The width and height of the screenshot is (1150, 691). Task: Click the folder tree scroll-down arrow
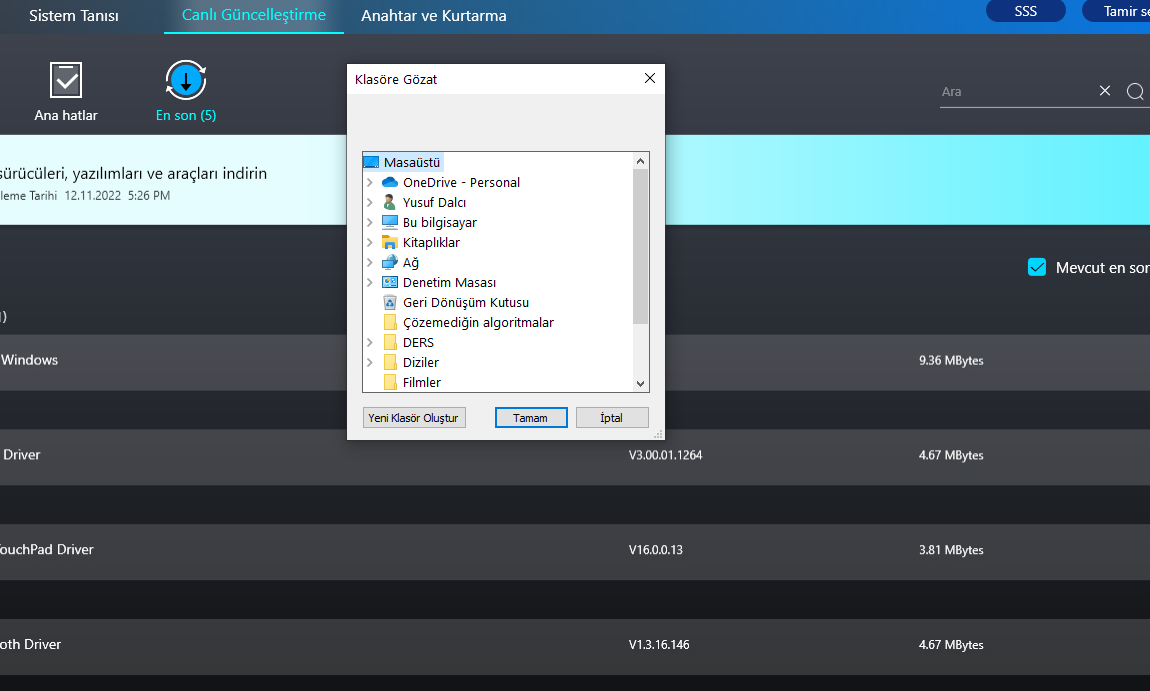[640, 384]
